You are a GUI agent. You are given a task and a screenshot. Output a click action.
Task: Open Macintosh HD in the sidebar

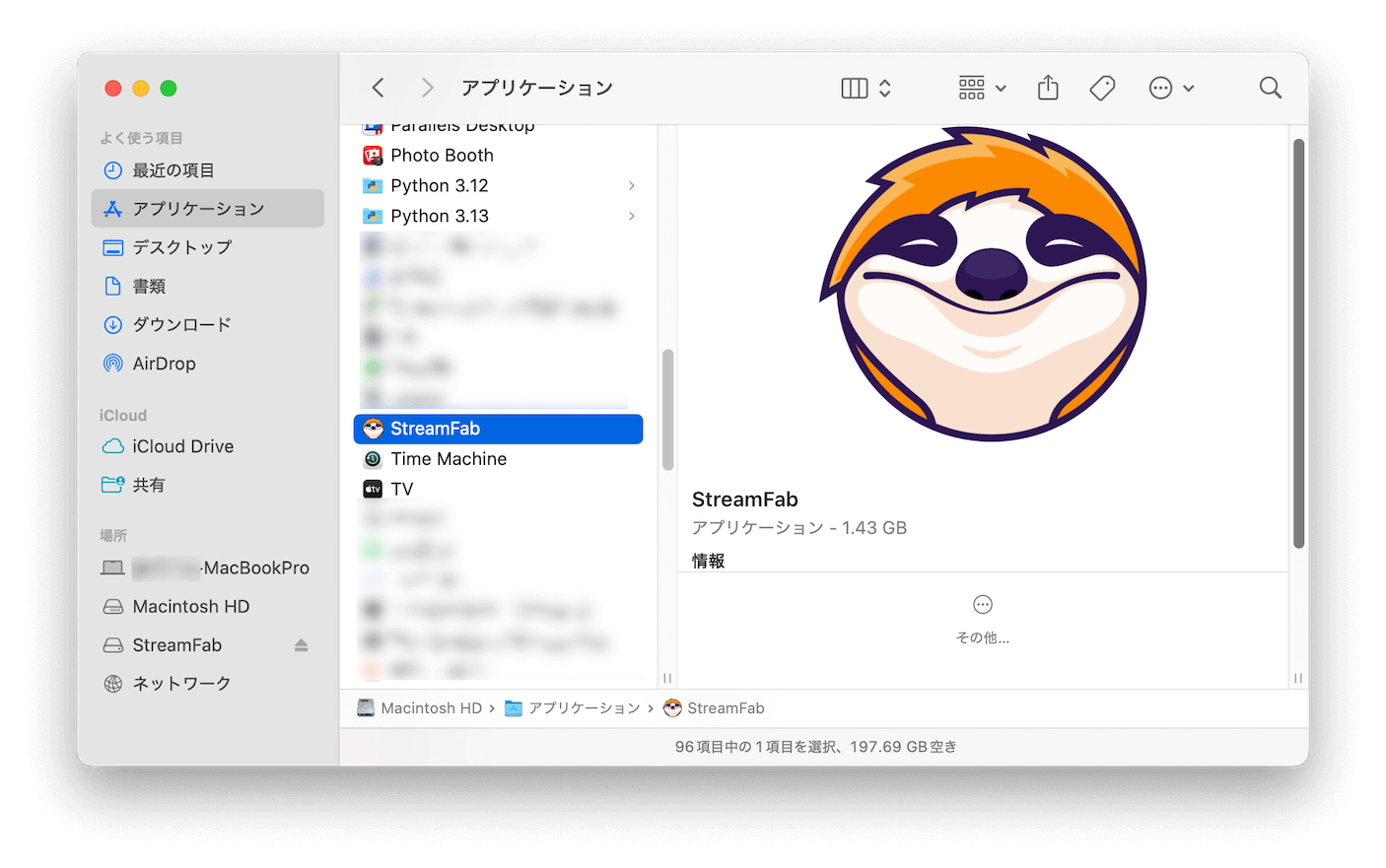pyautogui.click(x=207, y=606)
